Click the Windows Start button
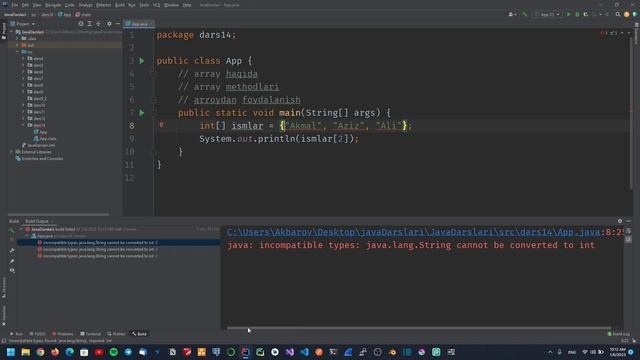 tap(11, 352)
